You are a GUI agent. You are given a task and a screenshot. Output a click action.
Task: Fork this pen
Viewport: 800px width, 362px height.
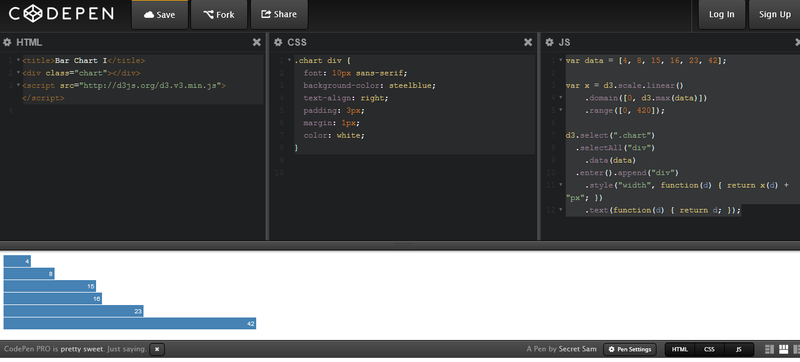(x=219, y=15)
